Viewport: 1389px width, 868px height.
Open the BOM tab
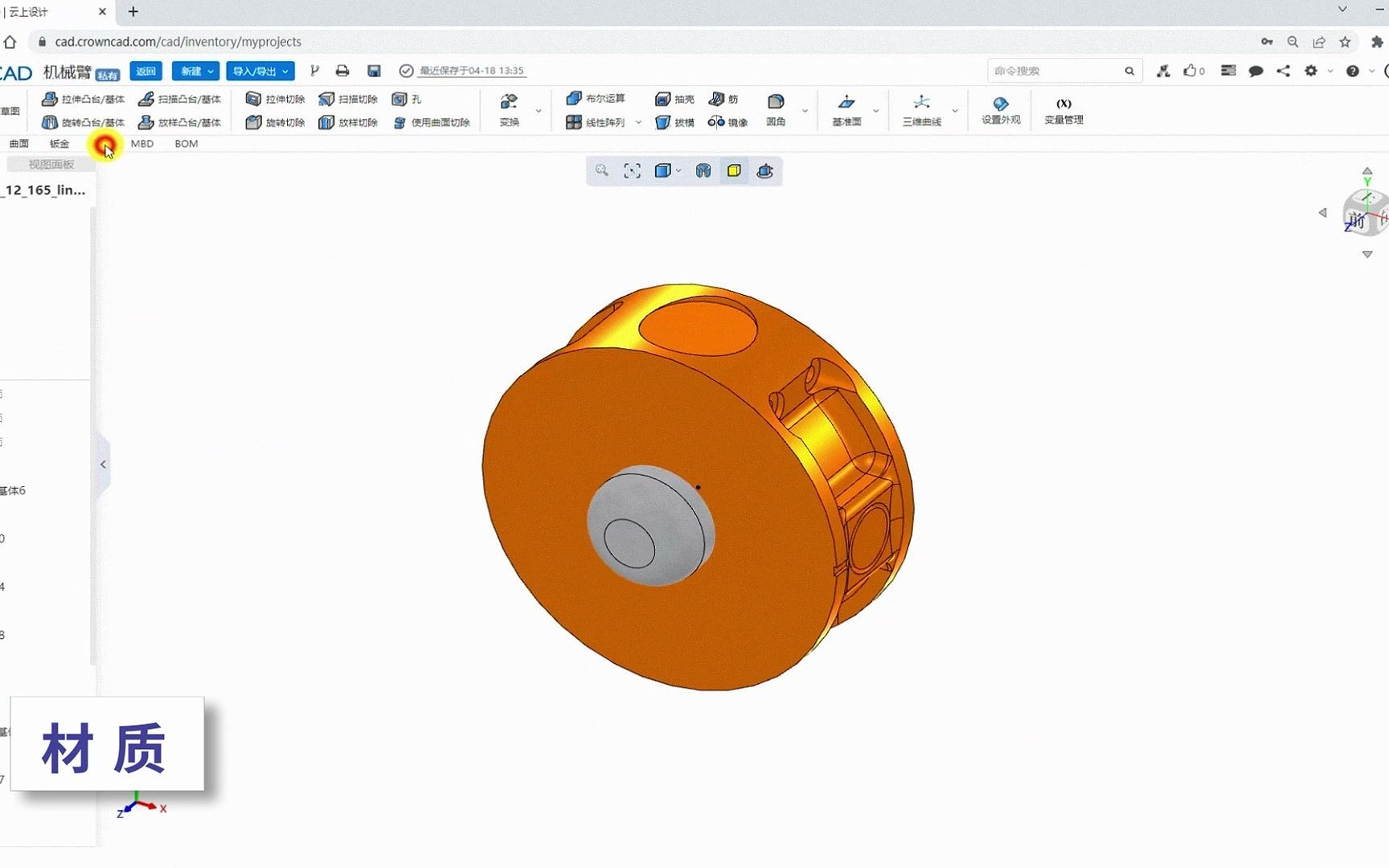tap(186, 143)
